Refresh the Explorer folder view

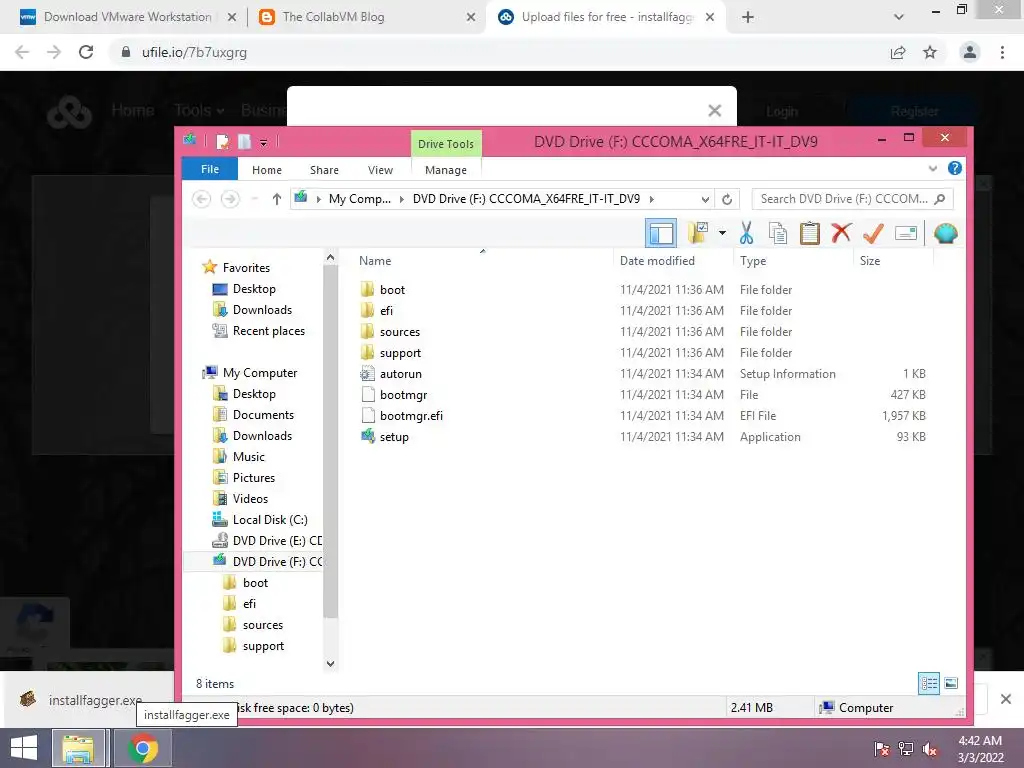tap(726, 199)
